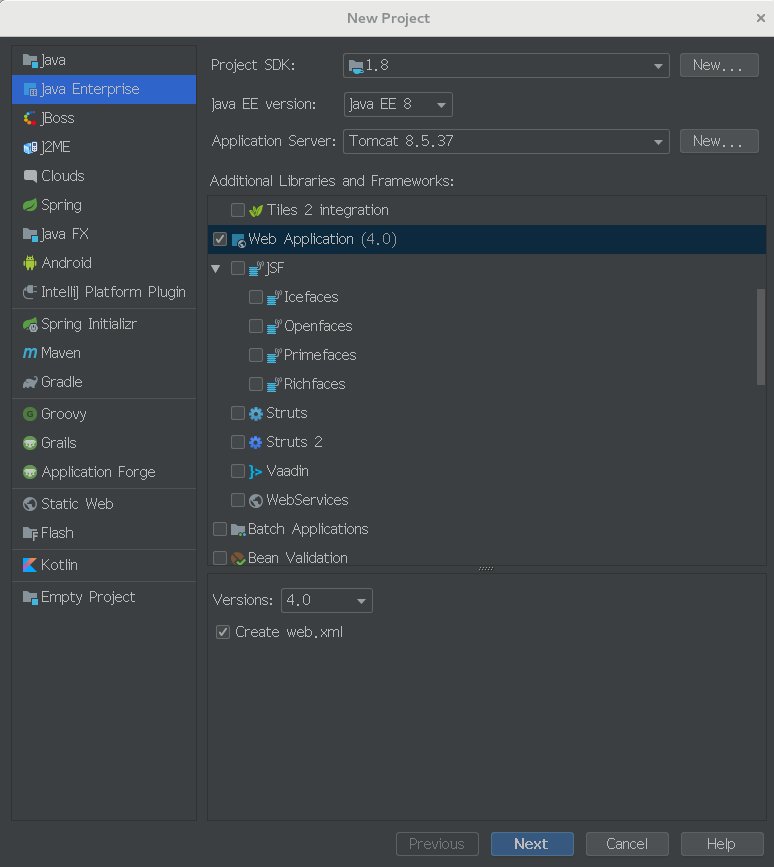The height and width of the screenshot is (867, 774).
Task: Click the Clouds speech bubble icon
Action: [x=30, y=176]
